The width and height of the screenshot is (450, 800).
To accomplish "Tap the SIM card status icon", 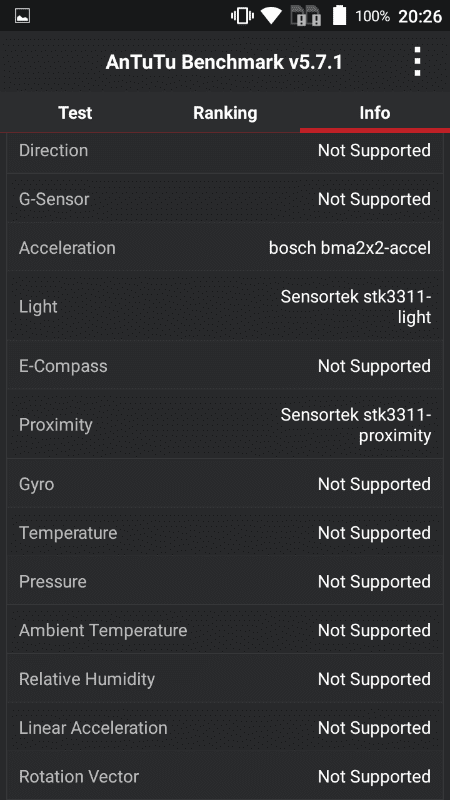I will [x=306, y=16].
